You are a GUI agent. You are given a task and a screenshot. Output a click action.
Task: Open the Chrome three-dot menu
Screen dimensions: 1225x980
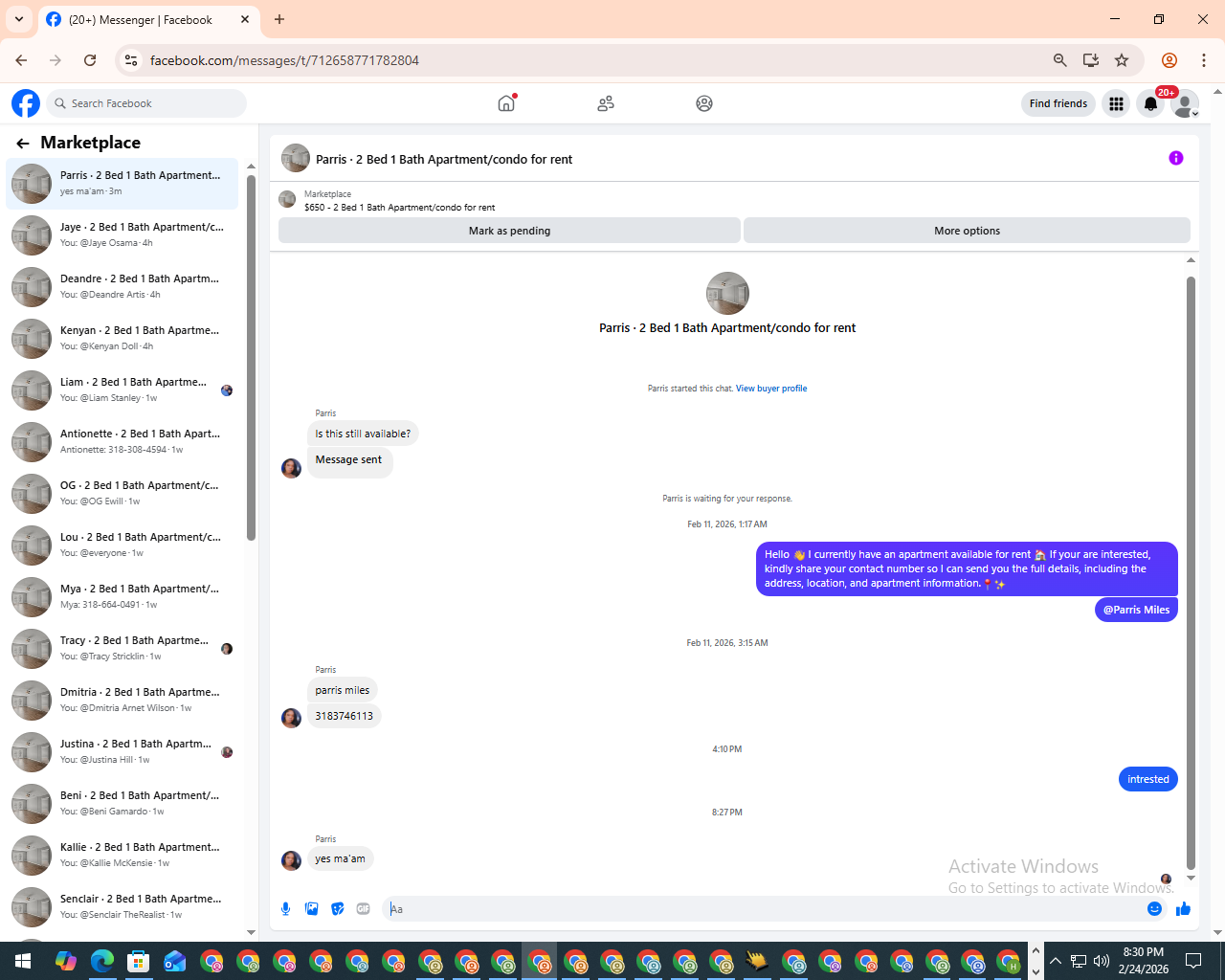click(x=1204, y=60)
